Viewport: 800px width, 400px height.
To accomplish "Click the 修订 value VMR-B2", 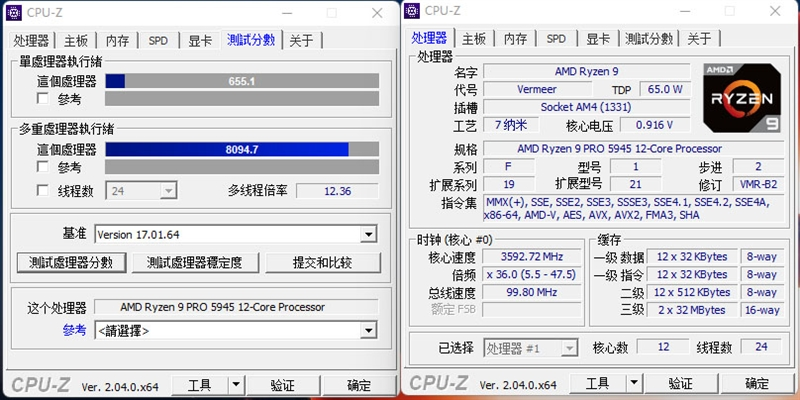I will point(758,184).
